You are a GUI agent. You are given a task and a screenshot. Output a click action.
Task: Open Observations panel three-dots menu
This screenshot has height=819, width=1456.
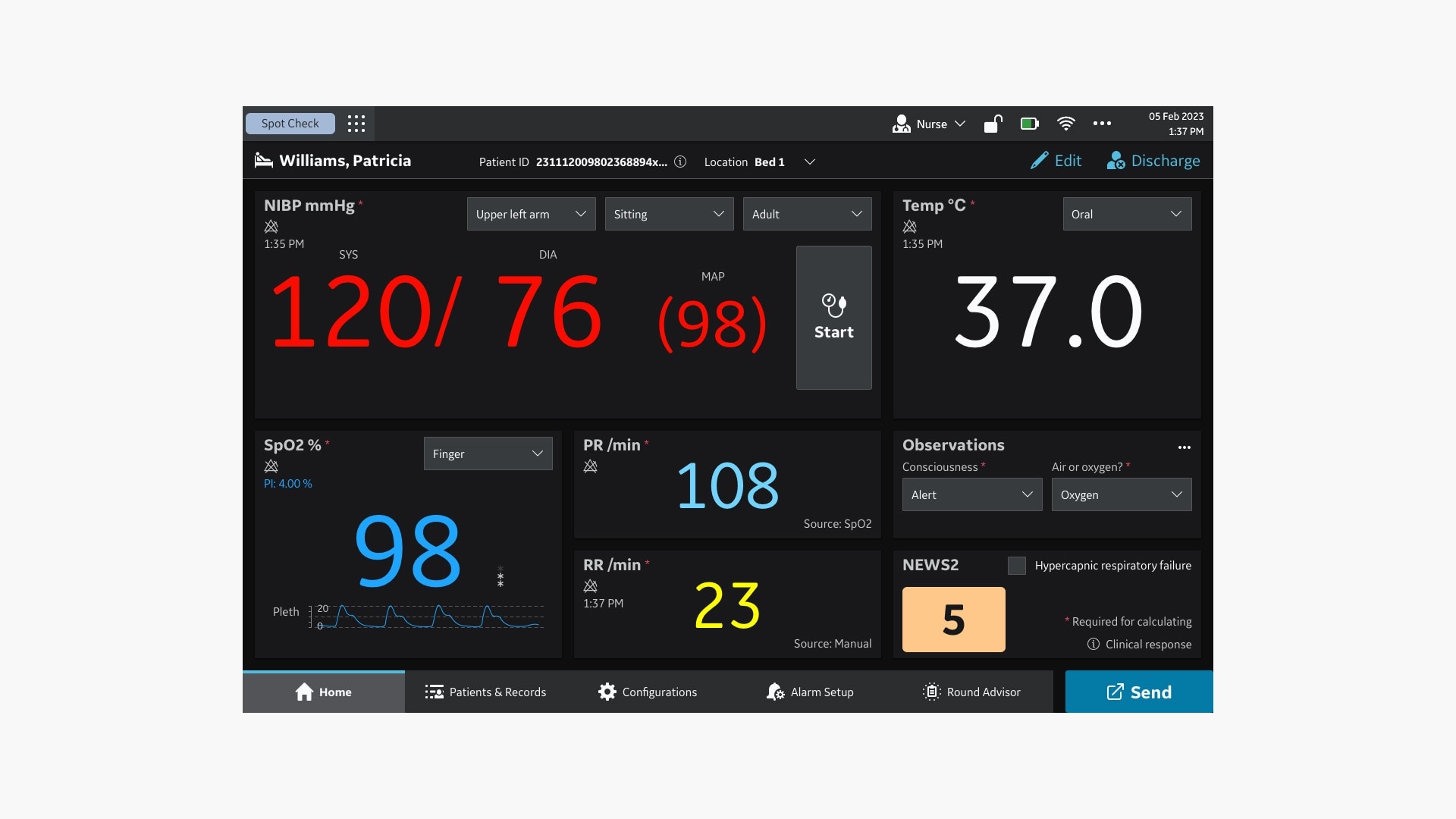(x=1184, y=447)
